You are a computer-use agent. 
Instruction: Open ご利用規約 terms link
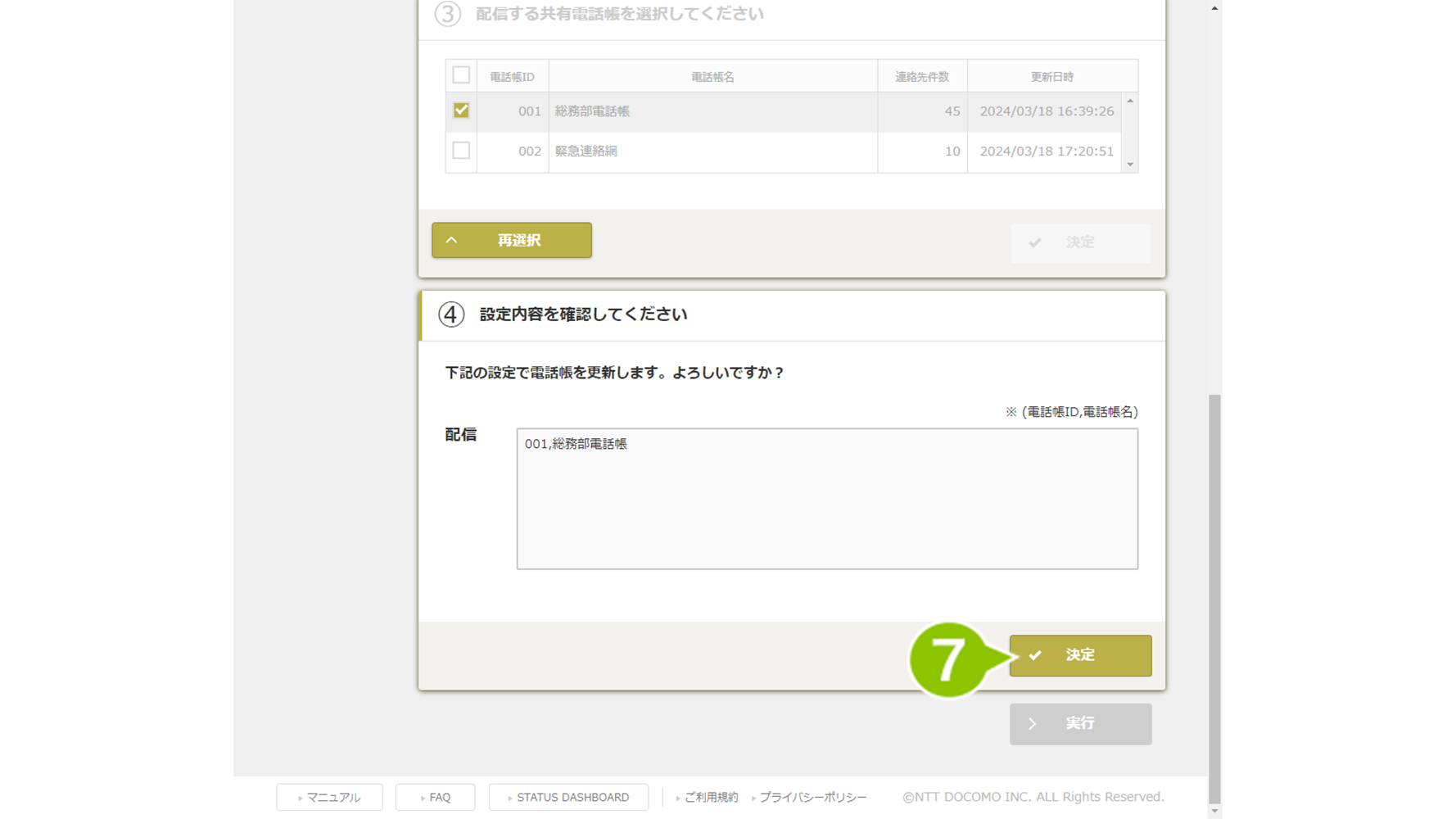[710, 797]
